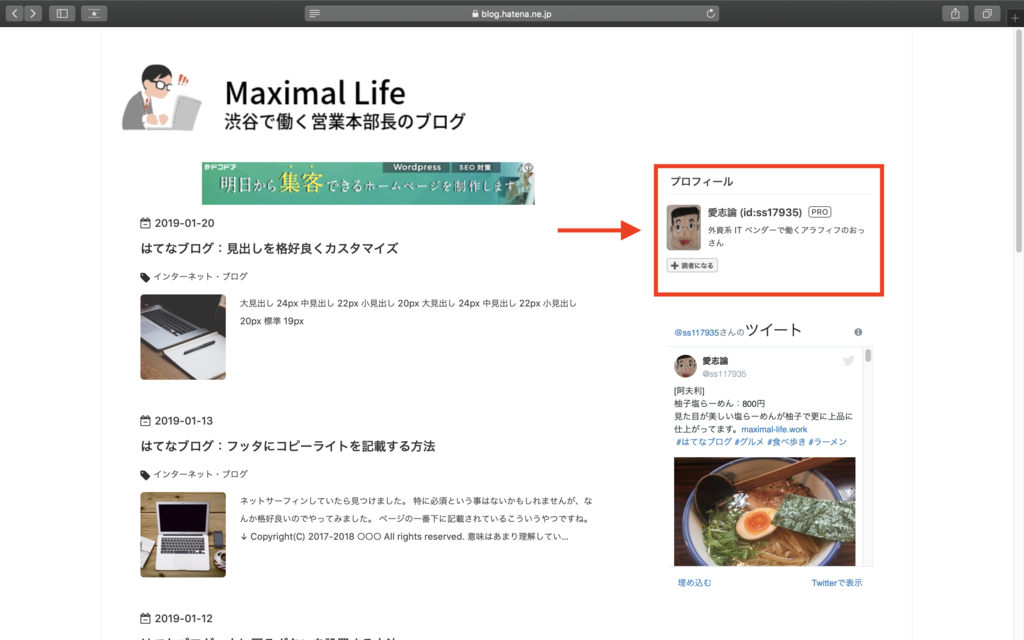
Task: Click the calendar icon beside 2019-01-20
Action: point(145,223)
